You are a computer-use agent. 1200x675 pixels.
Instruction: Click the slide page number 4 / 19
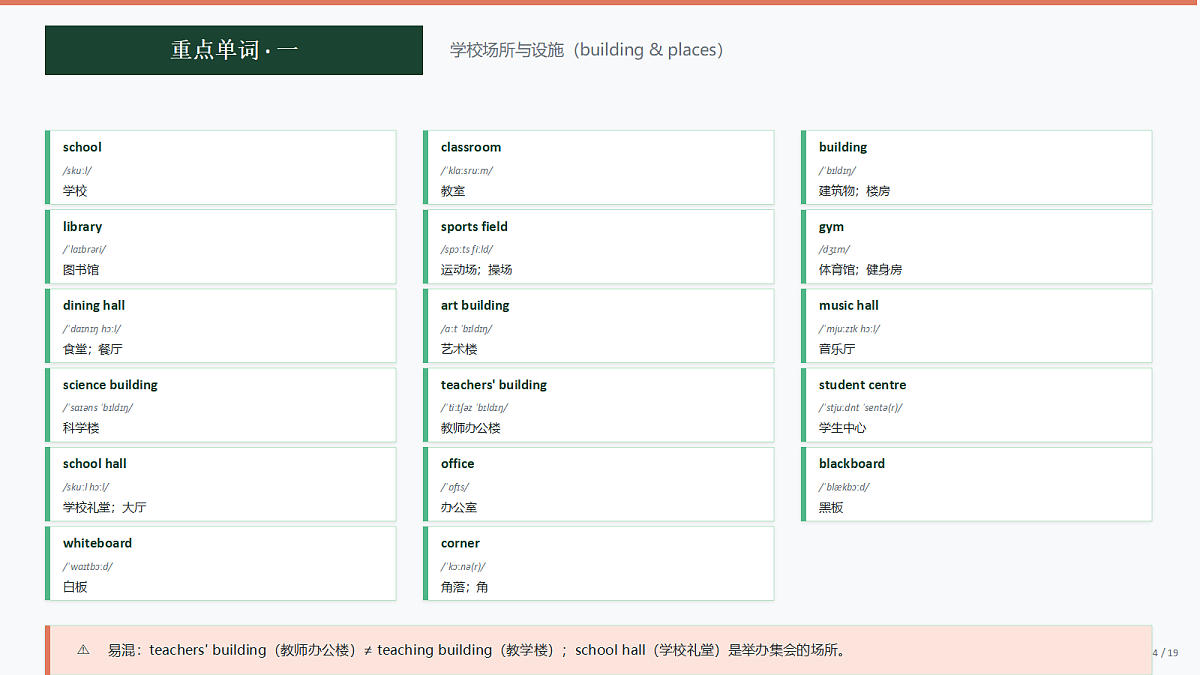[x=1166, y=653]
